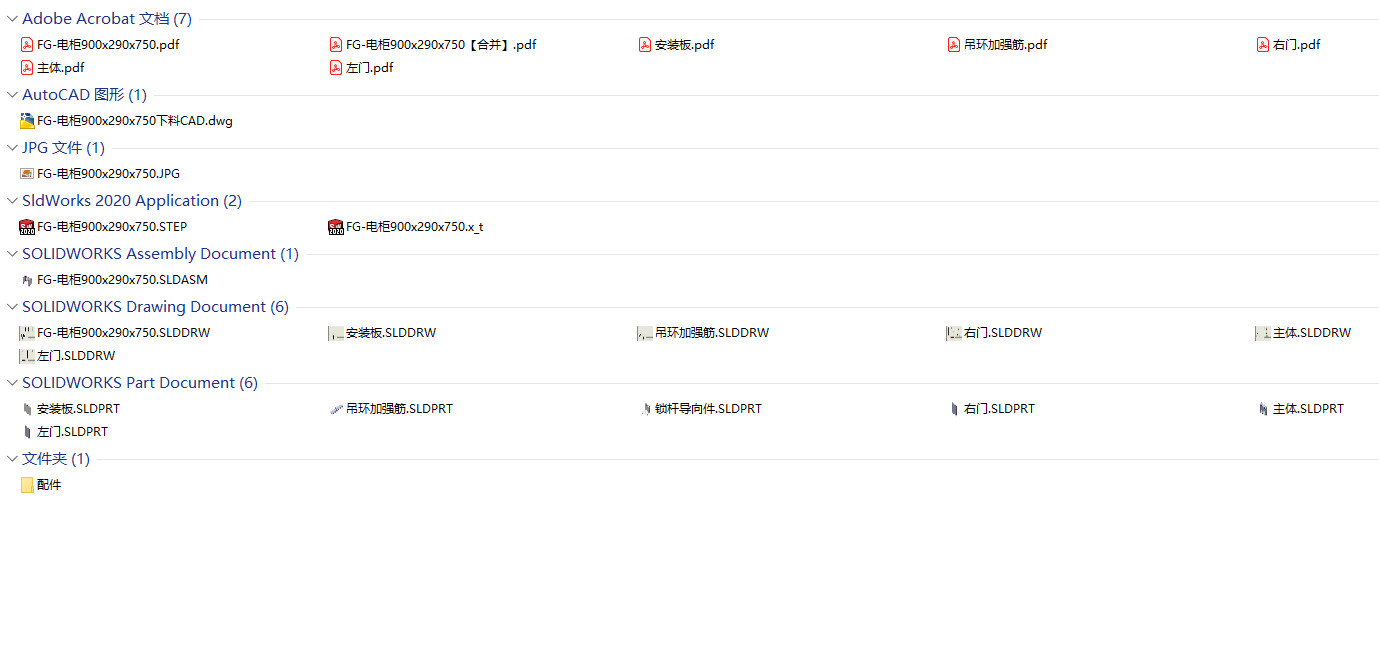Click the PDF icon of FG-电柜900x290x750【合并】.pdf
1379x657 pixels.
(x=336, y=44)
